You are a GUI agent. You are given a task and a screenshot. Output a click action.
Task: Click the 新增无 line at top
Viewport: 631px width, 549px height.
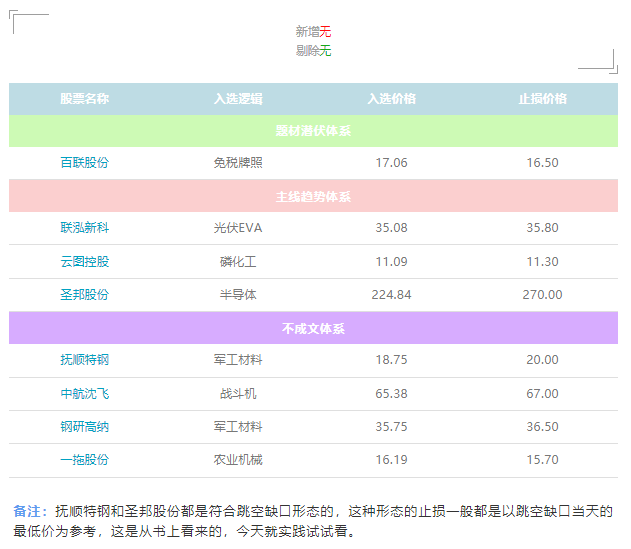point(313,31)
